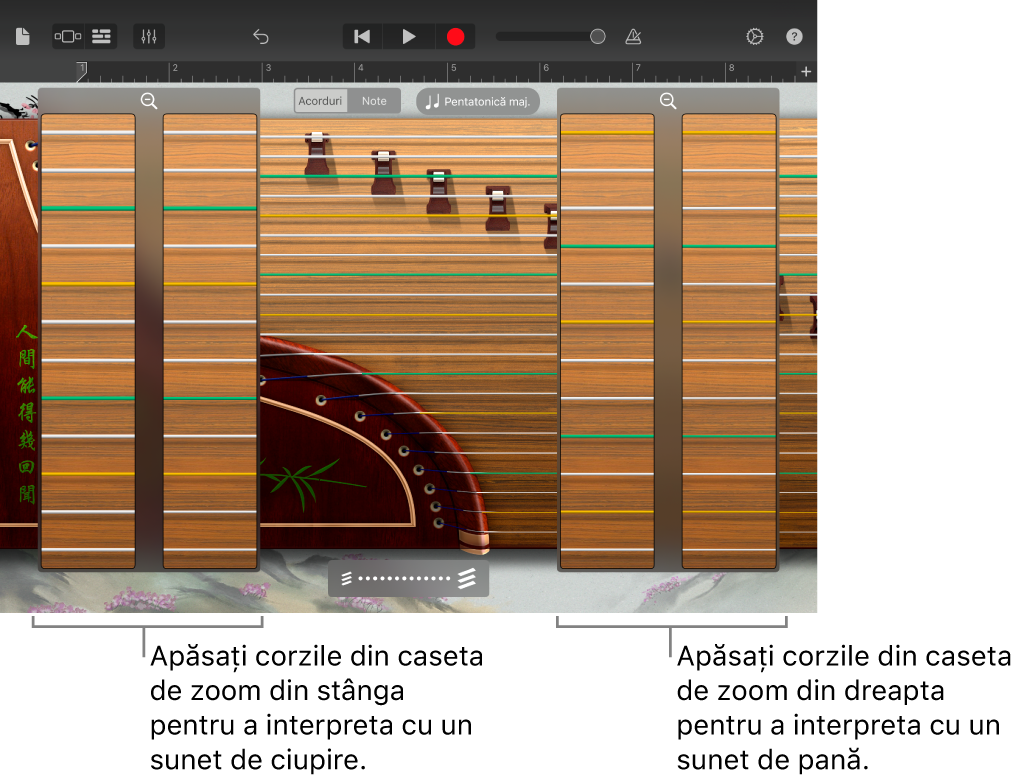Image resolution: width=1019 pixels, height=782 pixels.
Task: Tap the Undo icon
Action: 260,36
